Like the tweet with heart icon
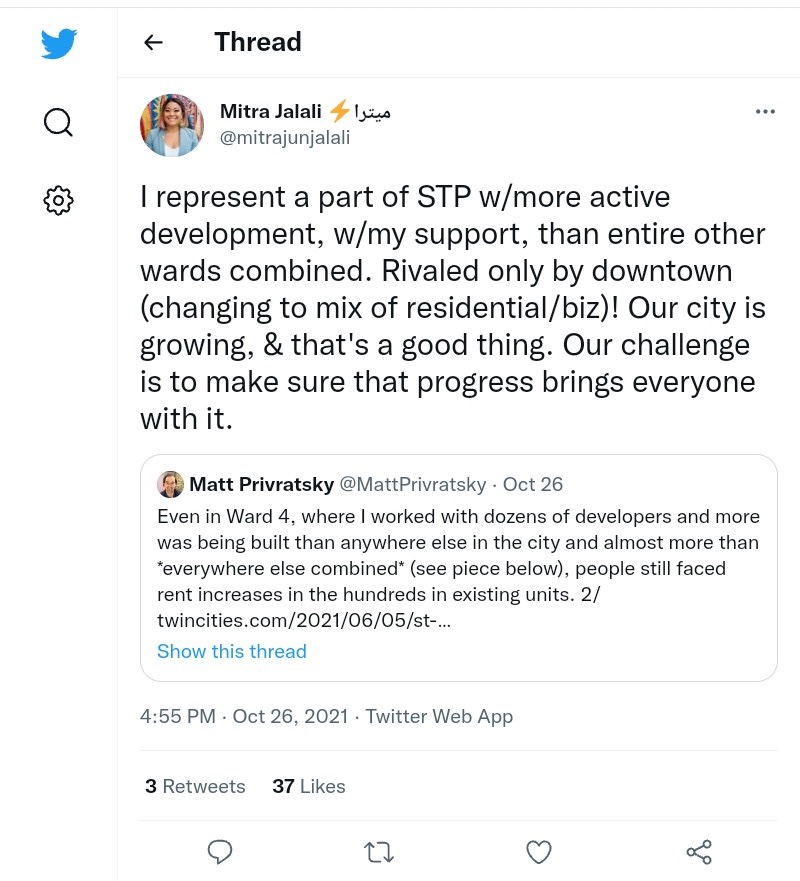800x881 pixels. [539, 851]
